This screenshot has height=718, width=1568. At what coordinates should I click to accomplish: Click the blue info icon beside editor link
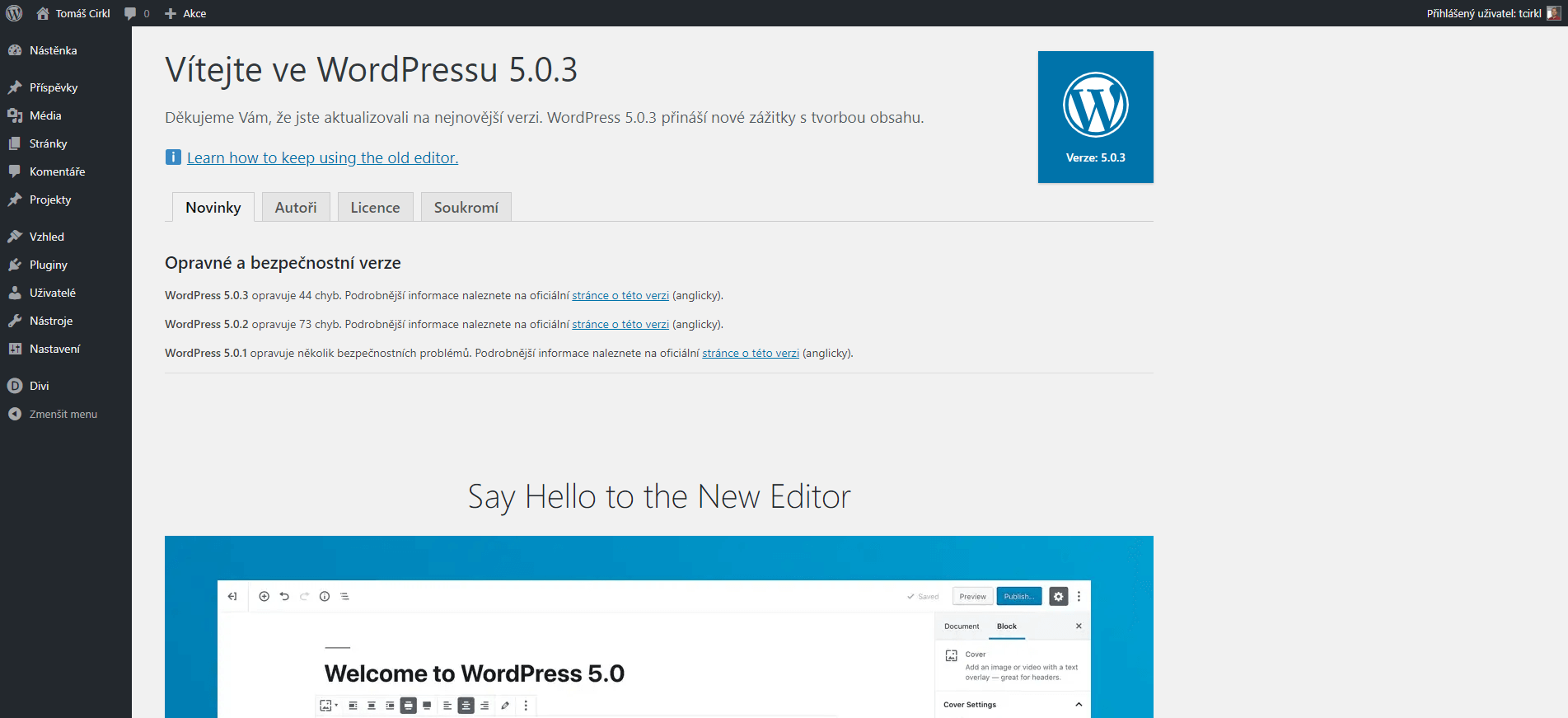tap(173, 157)
